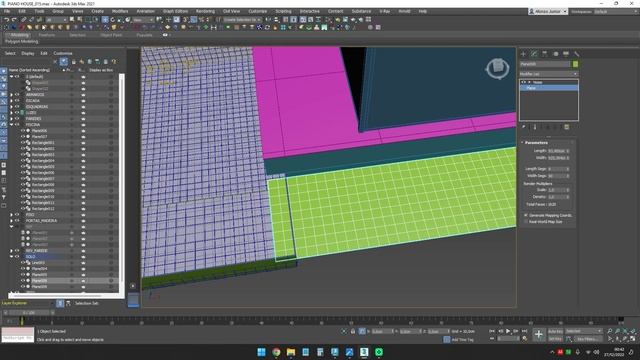
Task: Collapse the SOLO layer
Action: 11,257
